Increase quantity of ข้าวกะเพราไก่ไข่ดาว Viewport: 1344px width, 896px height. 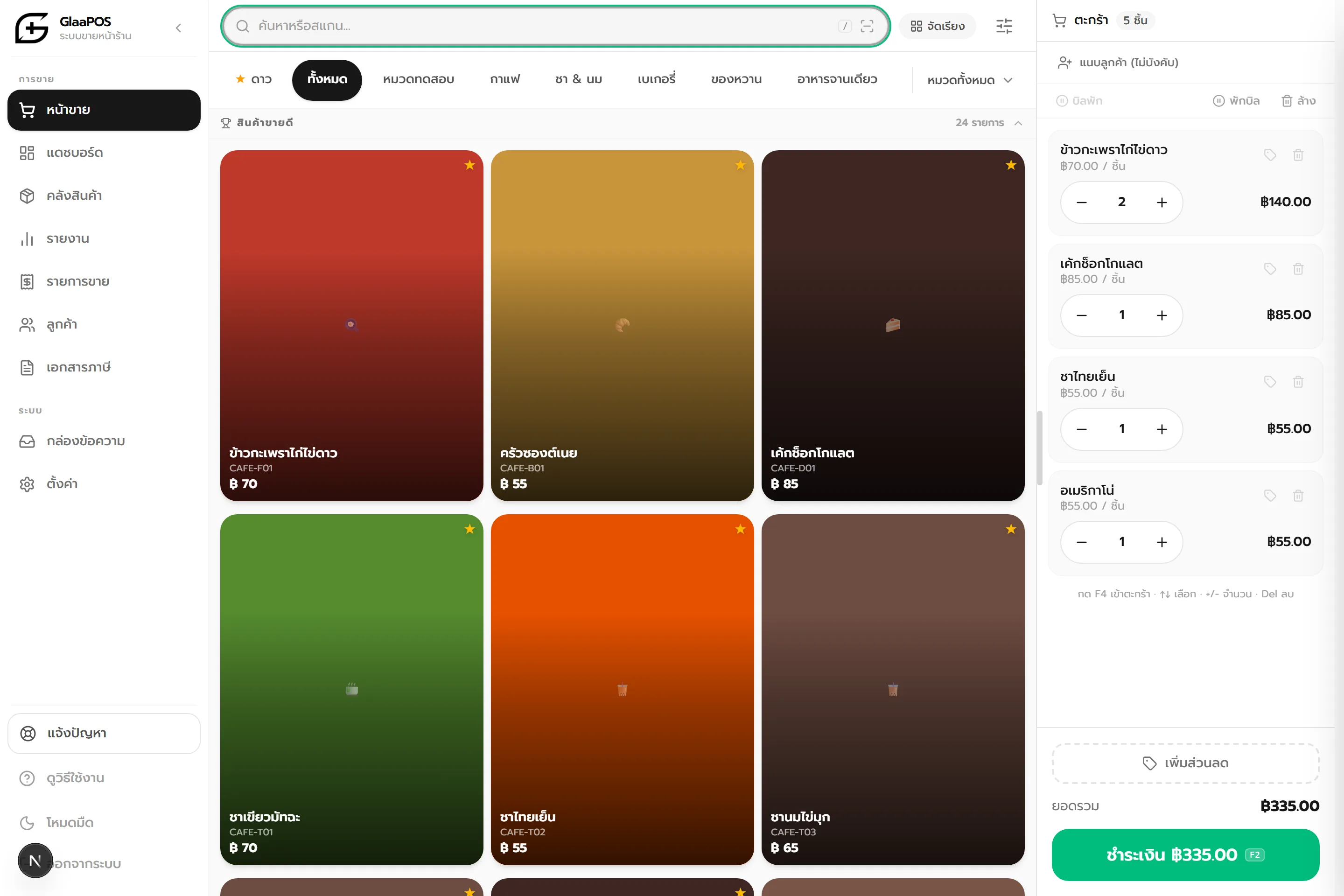[1162, 202]
